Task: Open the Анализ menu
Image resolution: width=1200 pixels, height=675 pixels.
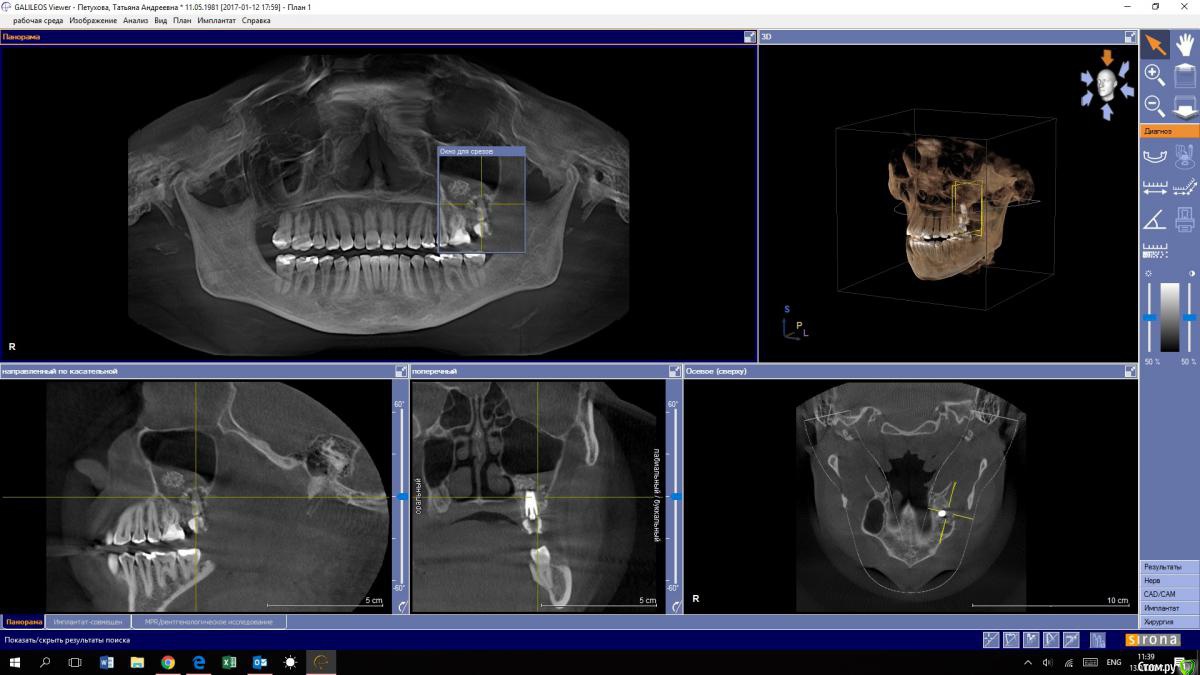Action: pyautogui.click(x=135, y=20)
